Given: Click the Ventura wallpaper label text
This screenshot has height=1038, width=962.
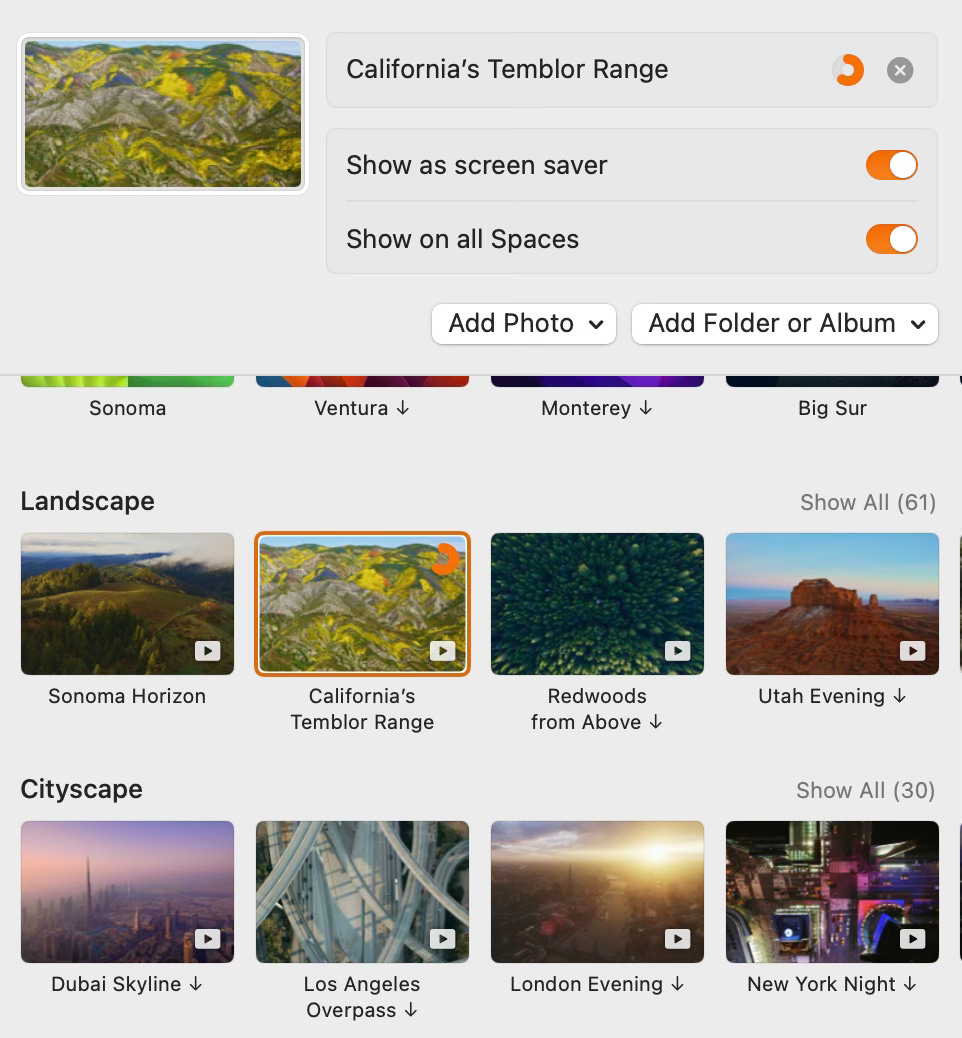Looking at the screenshot, I should tap(351, 408).
